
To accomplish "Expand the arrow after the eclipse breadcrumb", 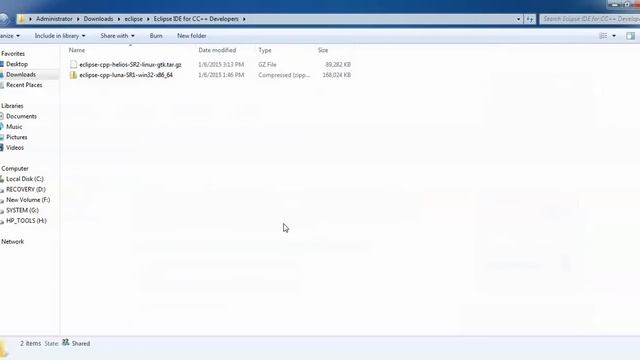I will pyautogui.click(x=148, y=19).
